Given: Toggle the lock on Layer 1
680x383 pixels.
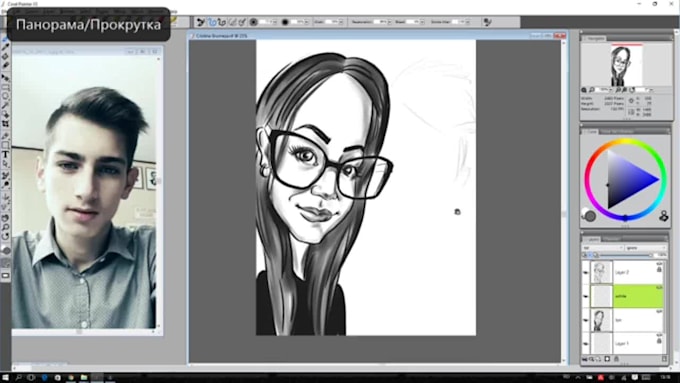Looking at the screenshot, I should 660,341.
